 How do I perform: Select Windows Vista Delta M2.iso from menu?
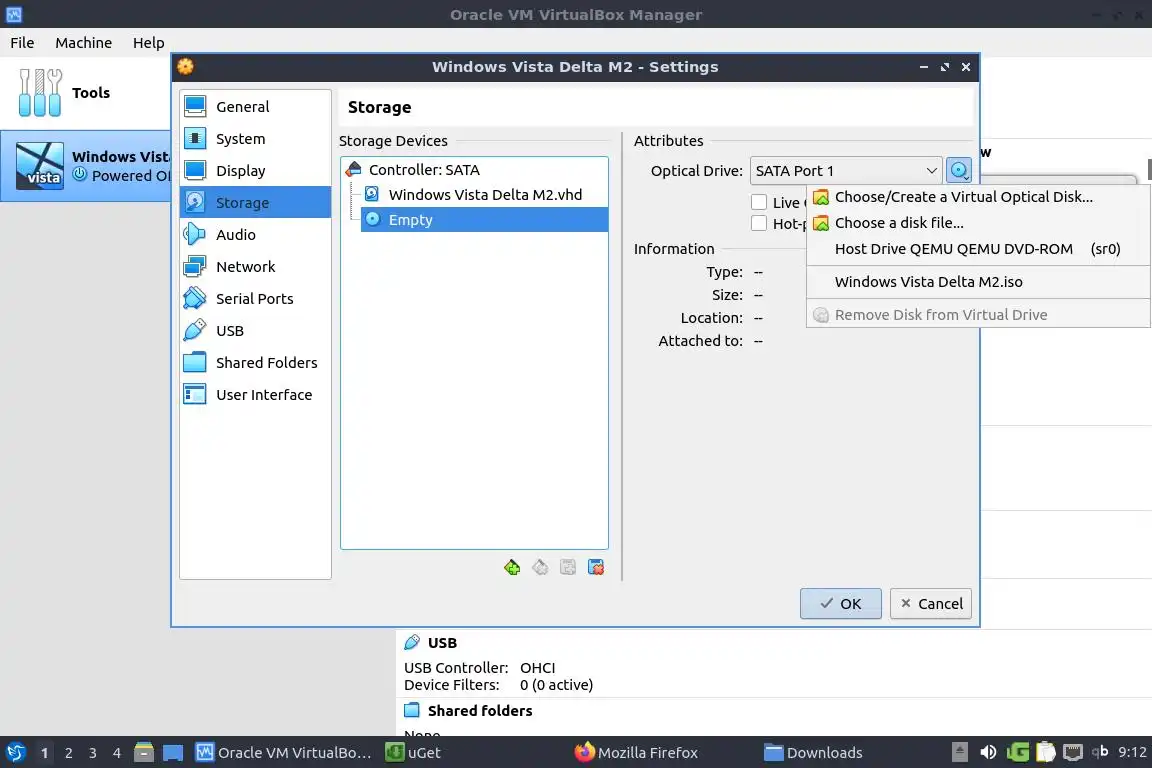(x=978, y=281)
